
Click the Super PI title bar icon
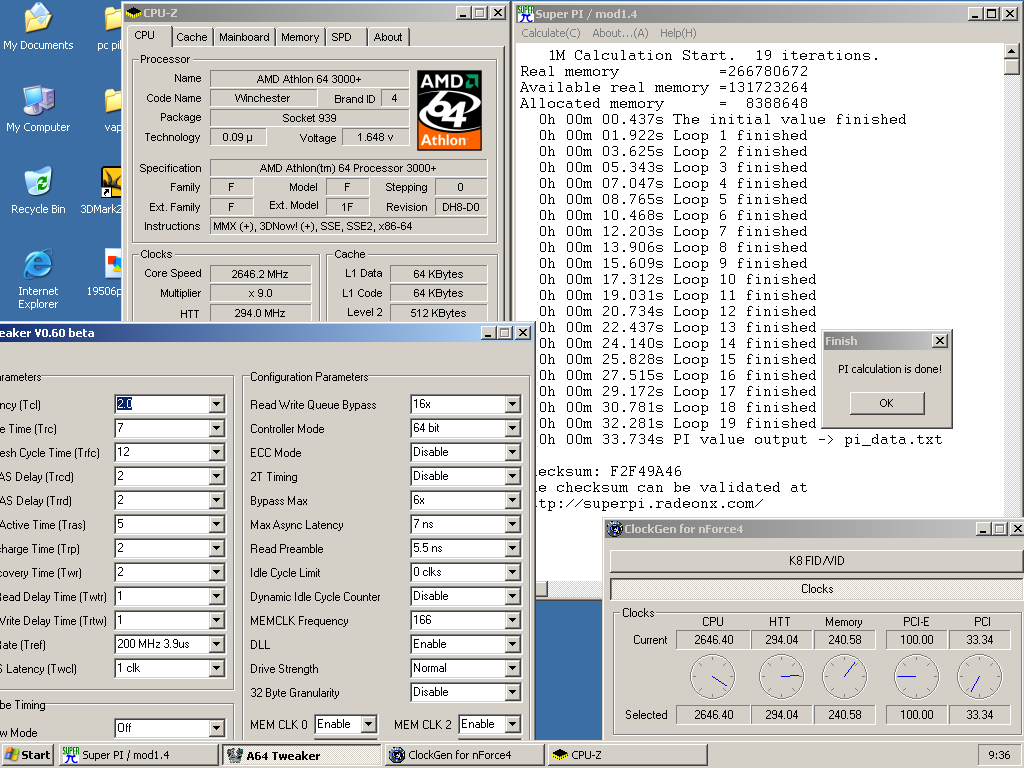525,13
